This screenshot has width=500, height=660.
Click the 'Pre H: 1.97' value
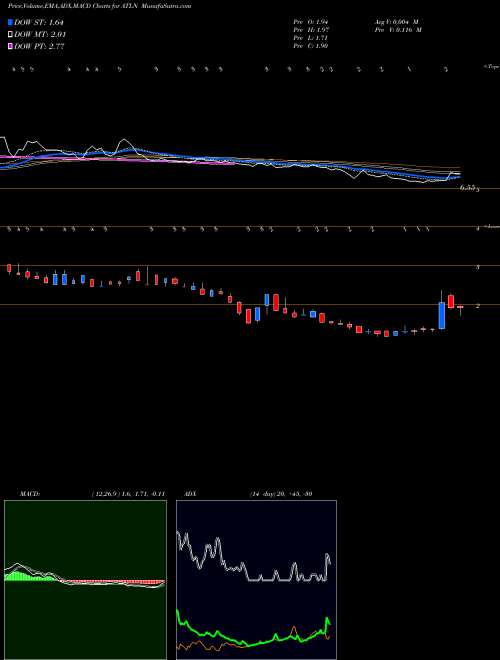[311, 30]
